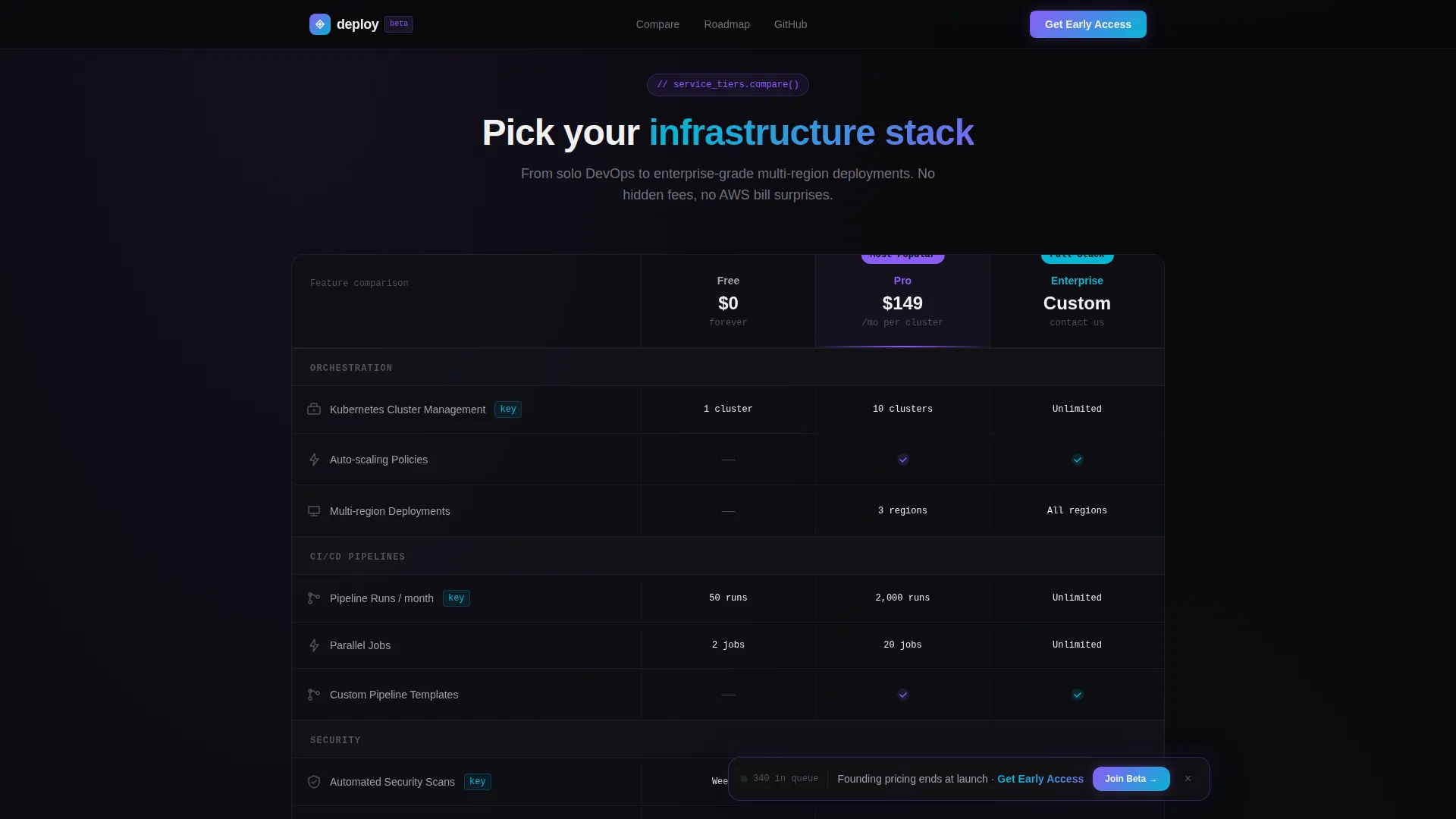The height and width of the screenshot is (819, 1456).
Task: Click the Free dash for Multi-region Deployments
Action: tap(728, 511)
